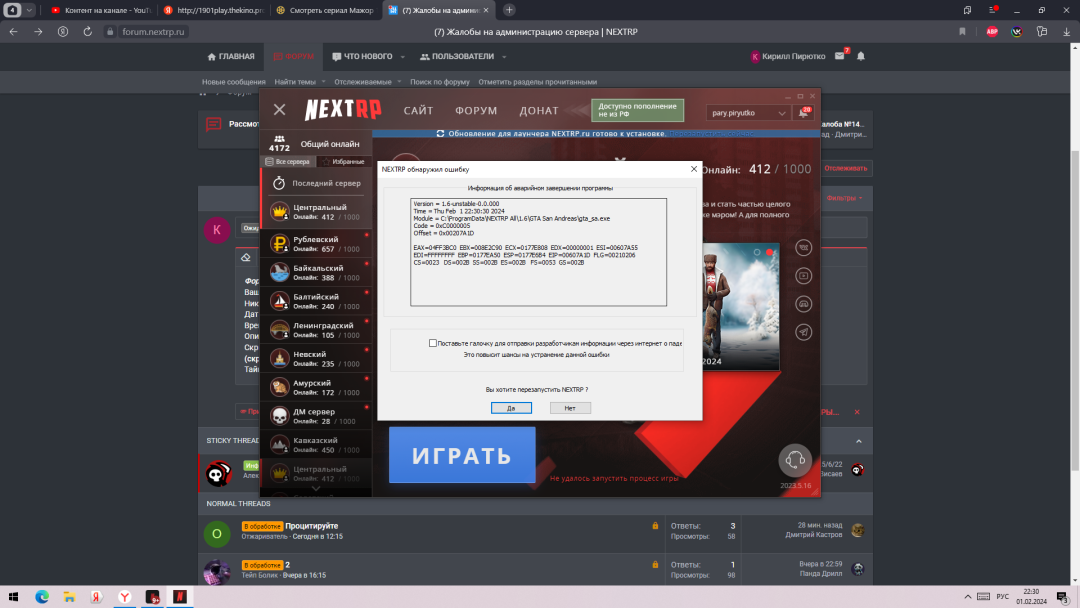
Task: Click the big ИГРАТЬ button
Action: coord(462,455)
